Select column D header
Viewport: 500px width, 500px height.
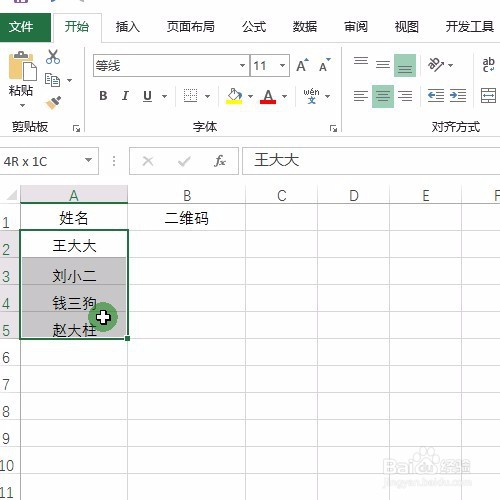354,195
